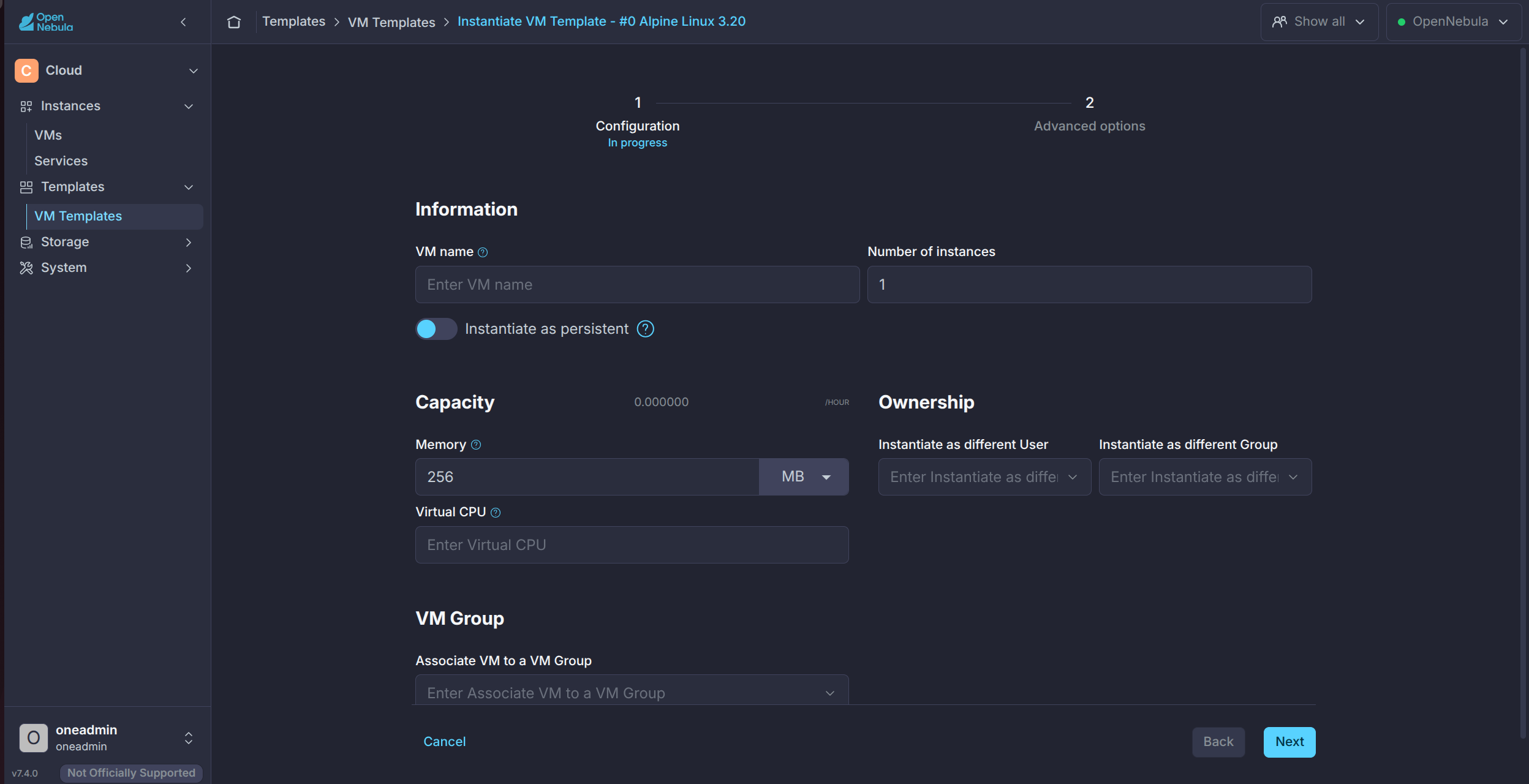Open Memory help tooltip icon
This screenshot has width=1529, height=784.
(476, 445)
